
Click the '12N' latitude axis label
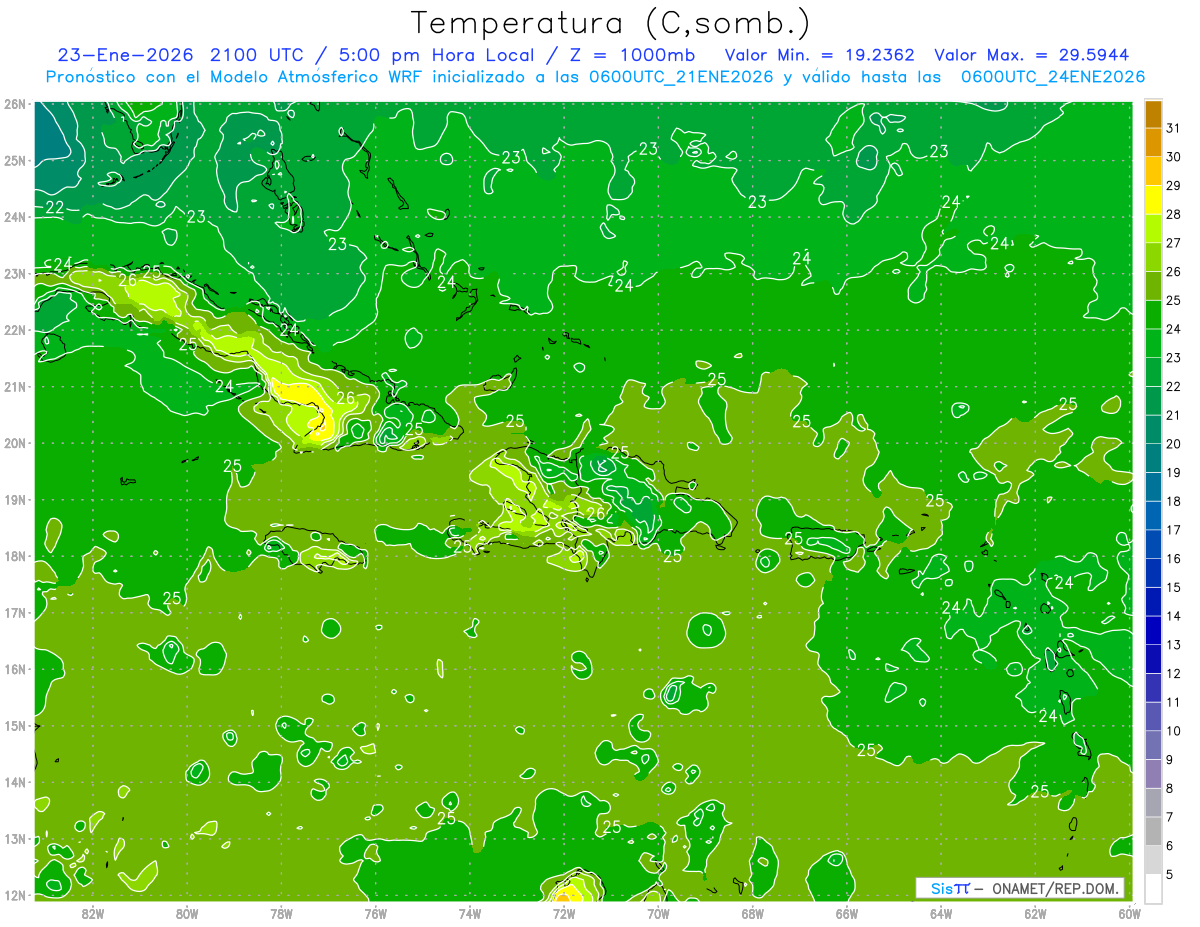tap(14, 895)
